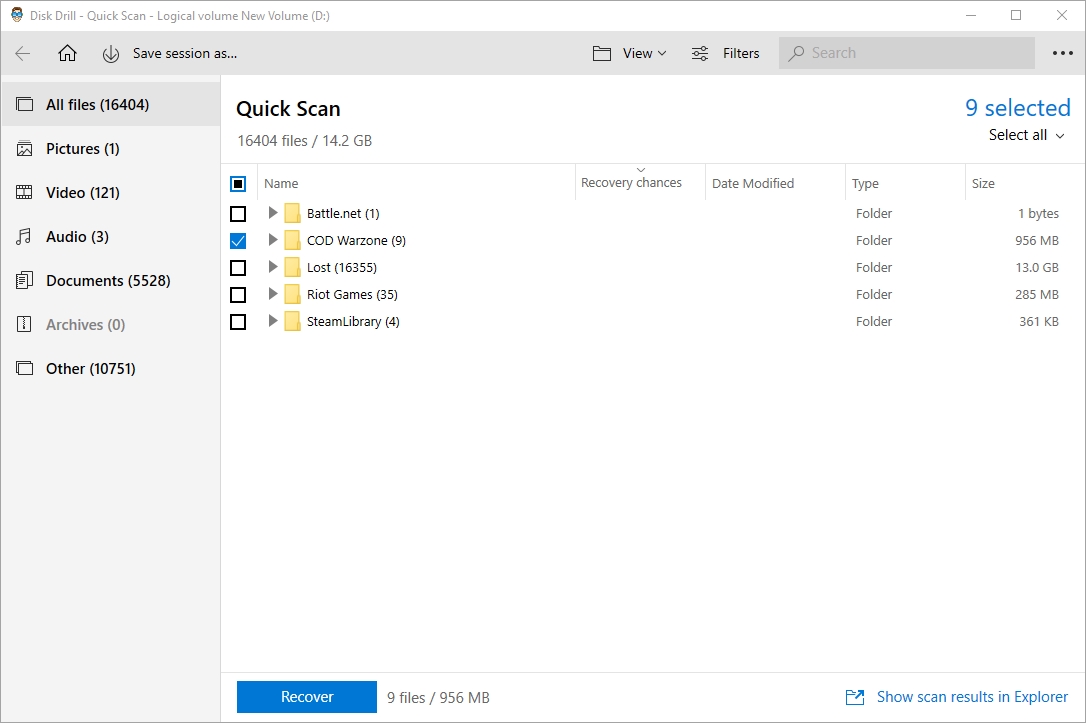
Task: Filter by Other category
Action: (x=111, y=368)
